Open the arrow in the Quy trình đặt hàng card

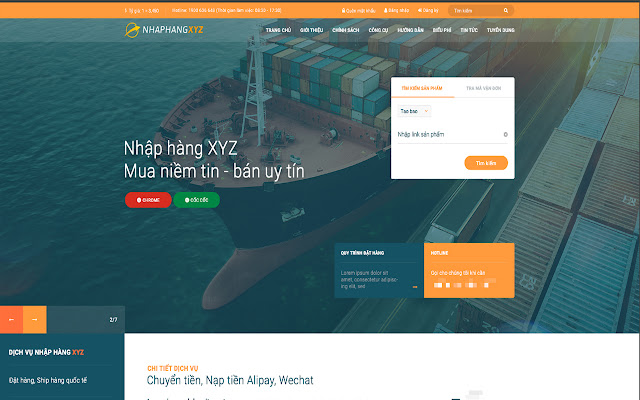(x=415, y=287)
